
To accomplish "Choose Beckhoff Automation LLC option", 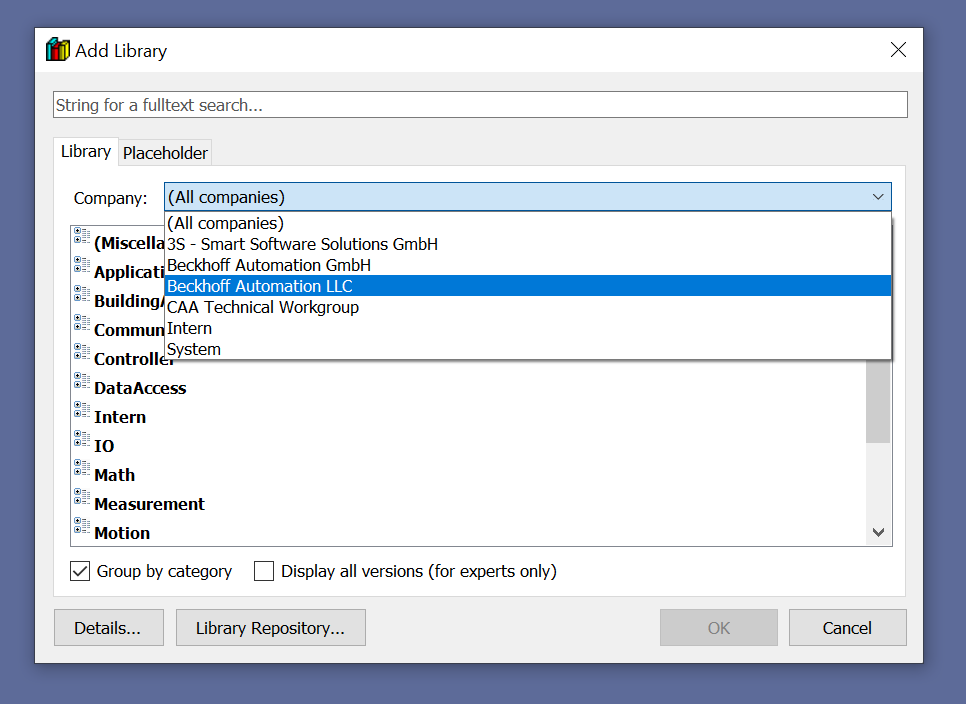I will pos(528,286).
